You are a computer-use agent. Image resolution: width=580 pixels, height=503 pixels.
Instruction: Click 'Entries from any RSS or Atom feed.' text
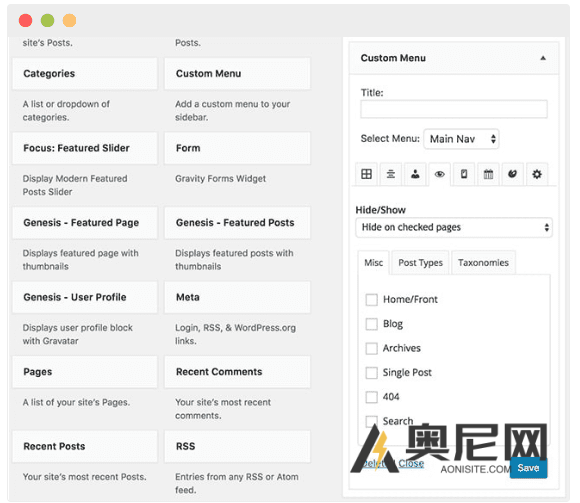[x=237, y=483]
